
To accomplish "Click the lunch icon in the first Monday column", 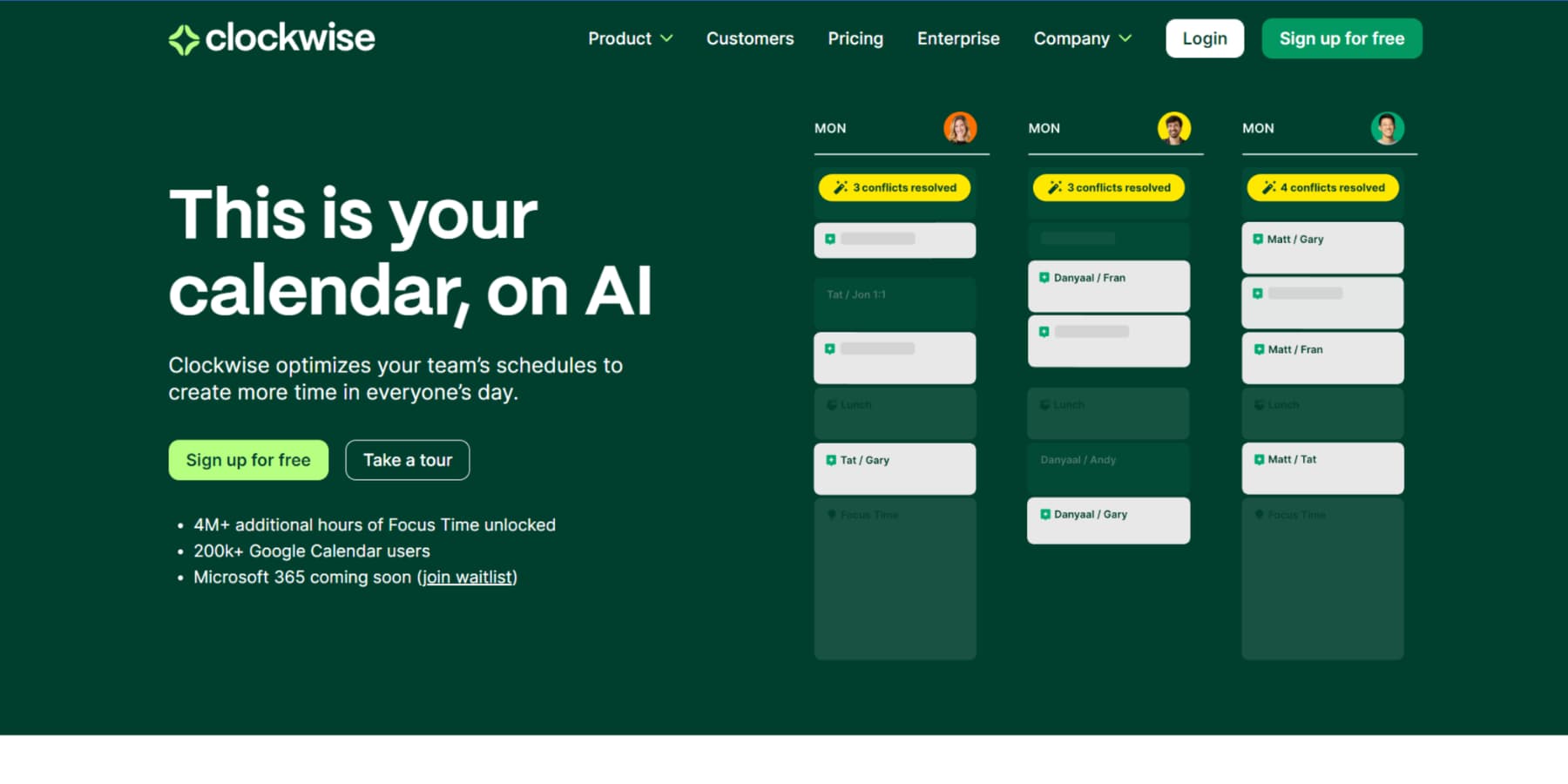I will click(x=832, y=404).
